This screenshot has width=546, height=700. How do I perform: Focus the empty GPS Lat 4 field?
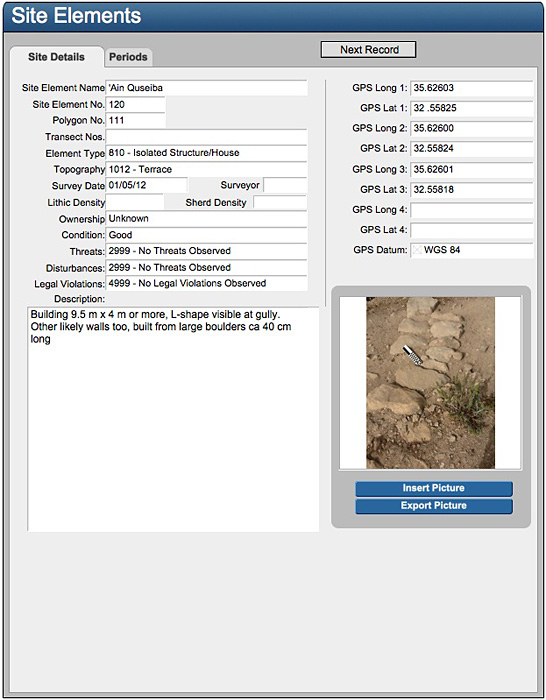click(x=472, y=230)
